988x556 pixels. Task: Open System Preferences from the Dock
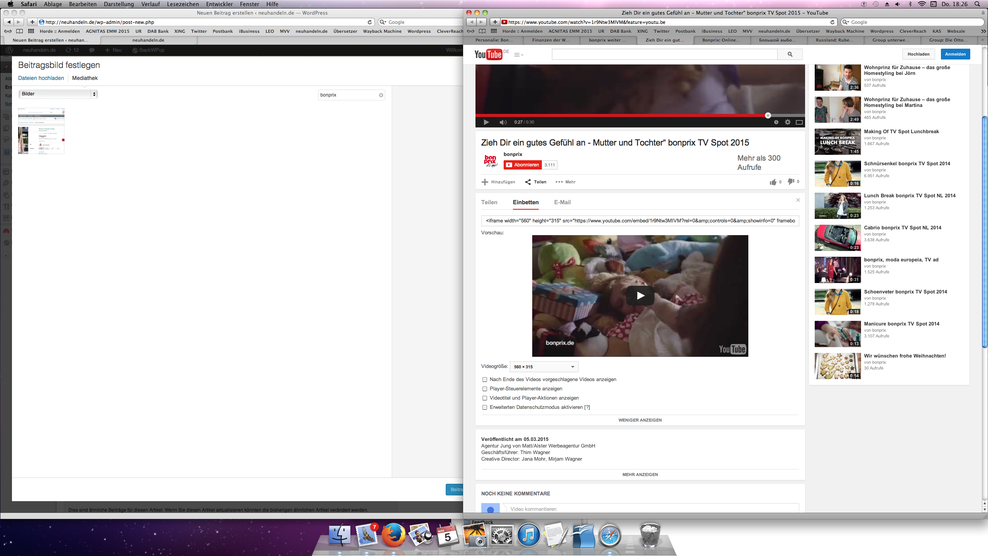click(502, 535)
